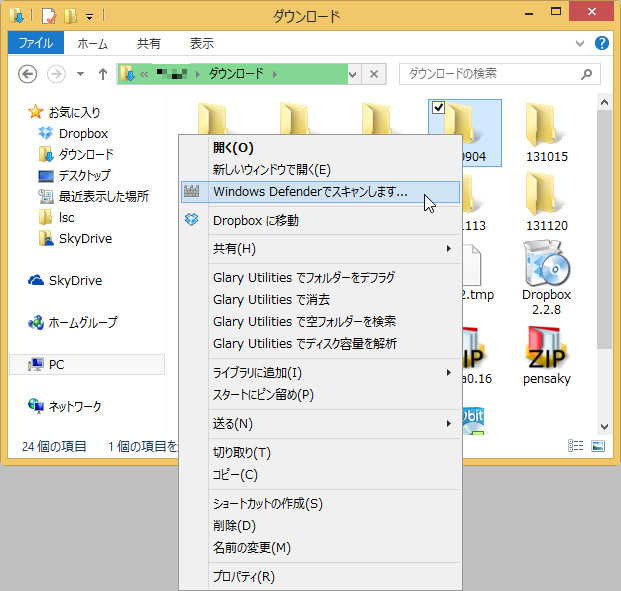This screenshot has height=591, width=621.
Task: Click the file list scroll up arrow
Action: (x=604, y=103)
